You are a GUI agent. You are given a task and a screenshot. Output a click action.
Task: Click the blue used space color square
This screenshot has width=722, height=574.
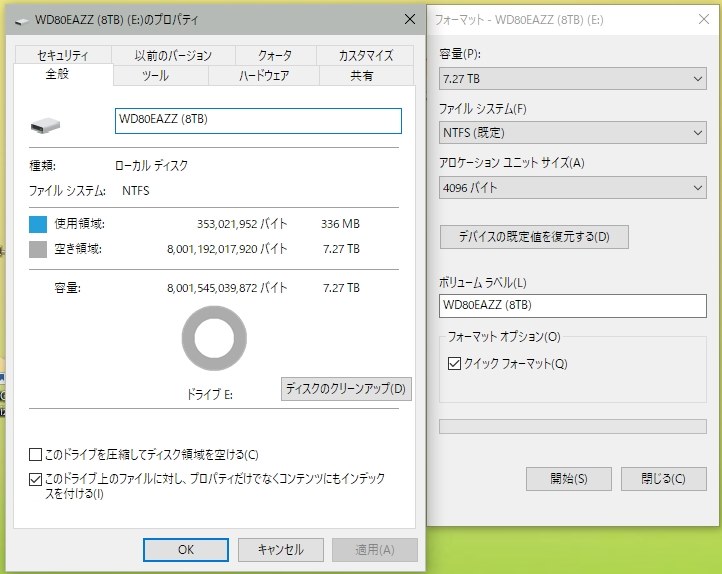point(38,224)
